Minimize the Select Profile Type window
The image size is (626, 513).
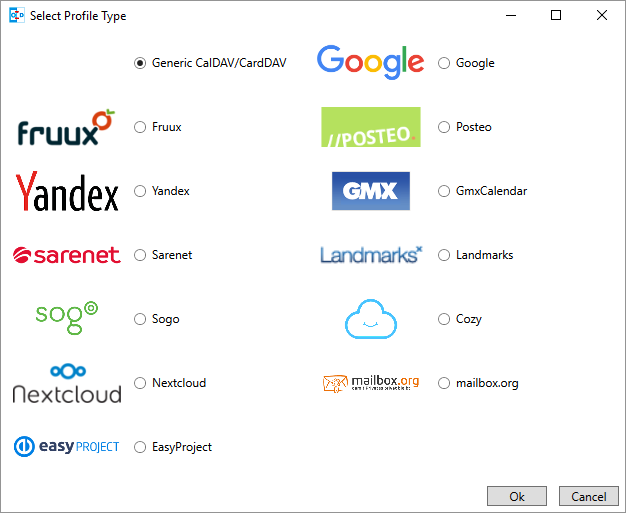(511, 16)
